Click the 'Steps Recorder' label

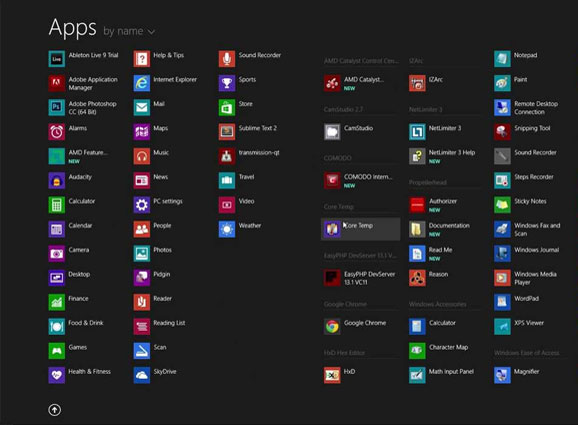click(x=534, y=177)
